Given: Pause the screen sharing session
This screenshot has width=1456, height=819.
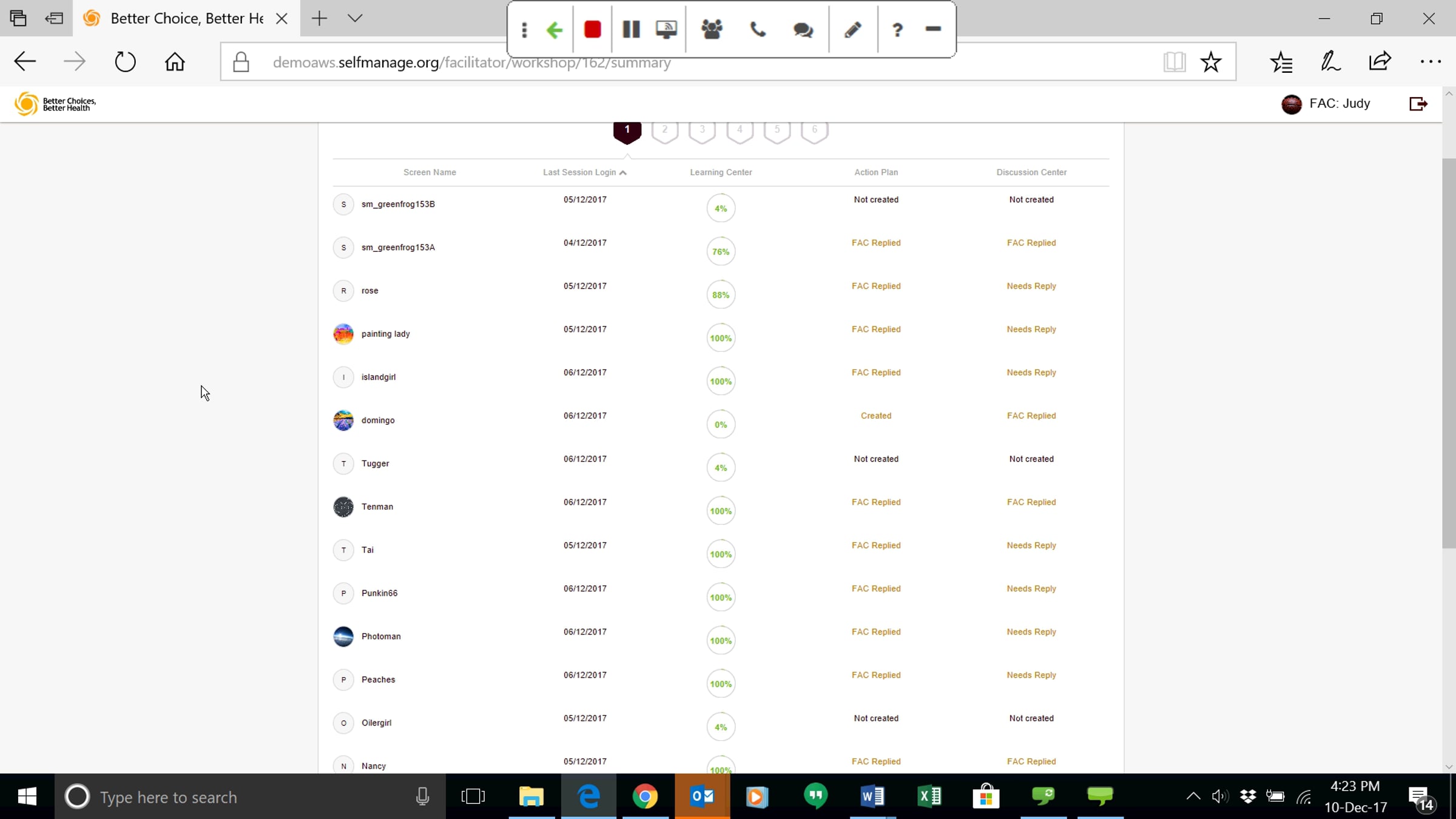Looking at the screenshot, I should (x=631, y=29).
